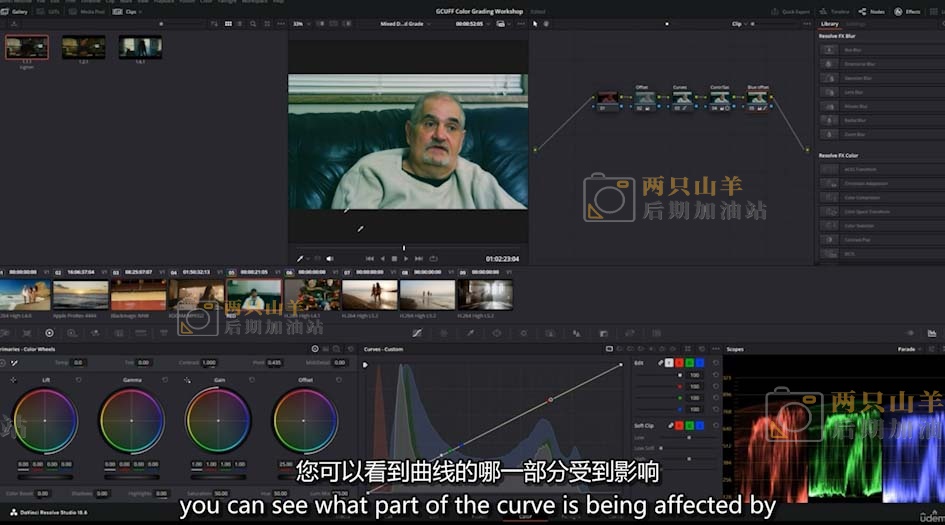945x525 pixels.
Task: Reset the Lift color wheel
Action: click(x=79, y=380)
